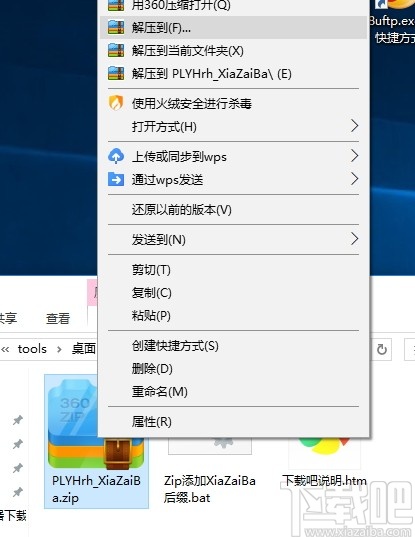Extract to PLYHrh_XiaZaiBa\ (E) folder

tap(233, 74)
